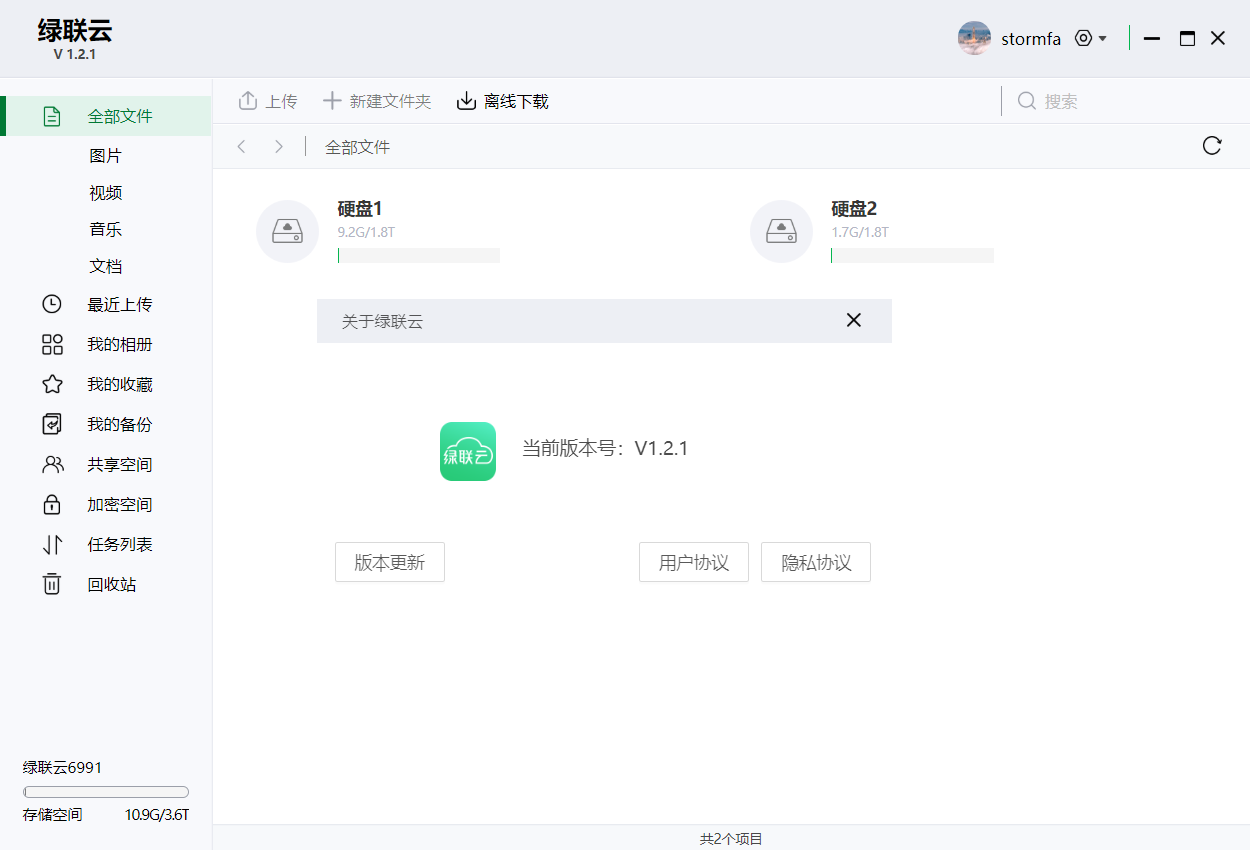Close the 关于绿联云 dialog
Image resolution: width=1250 pixels, height=850 pixels.
[x=853, y=320]
